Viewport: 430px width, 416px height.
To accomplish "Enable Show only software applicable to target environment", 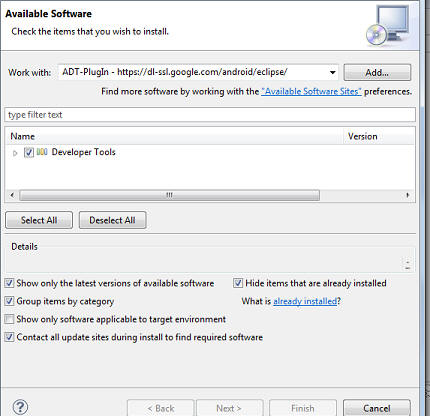I will point(9,319).
